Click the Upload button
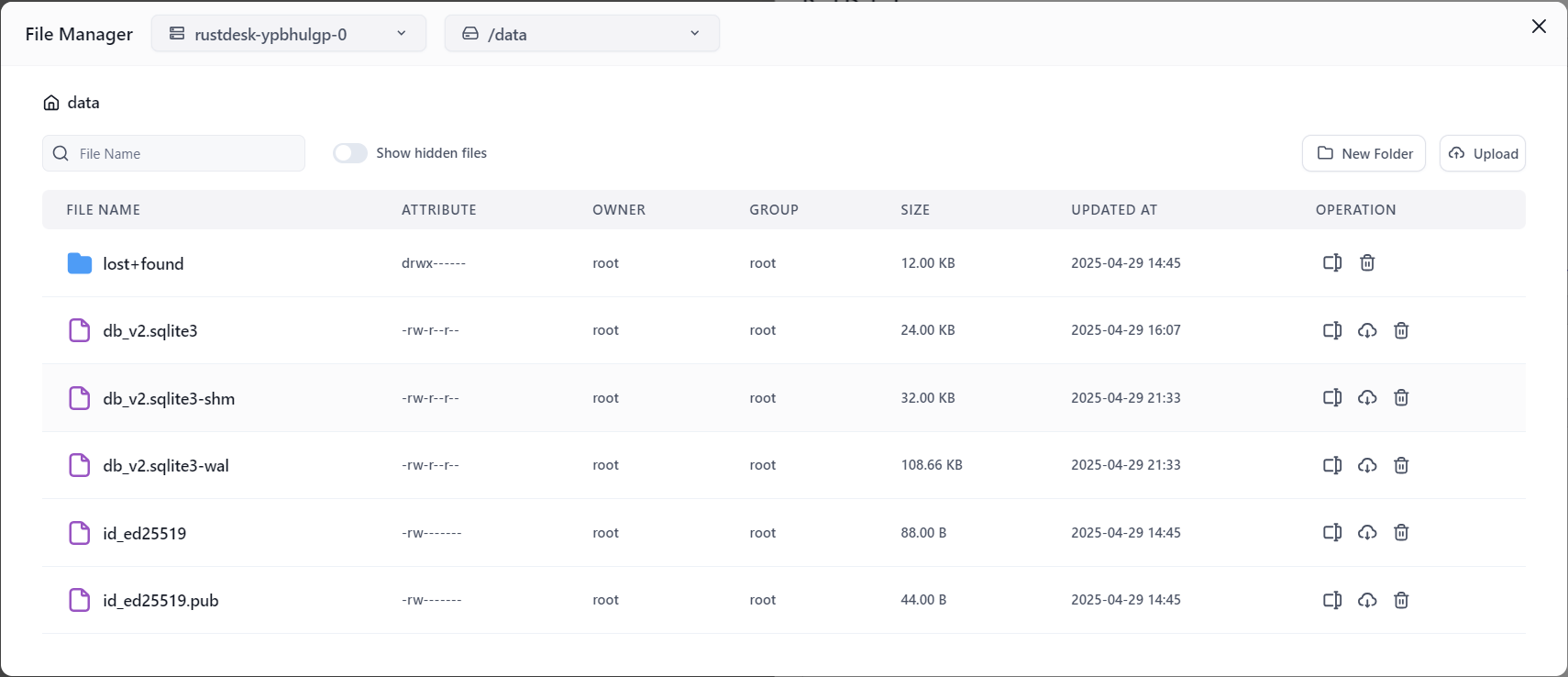Viewport: 1568px width, 677px height. [x=1482, y=153]
